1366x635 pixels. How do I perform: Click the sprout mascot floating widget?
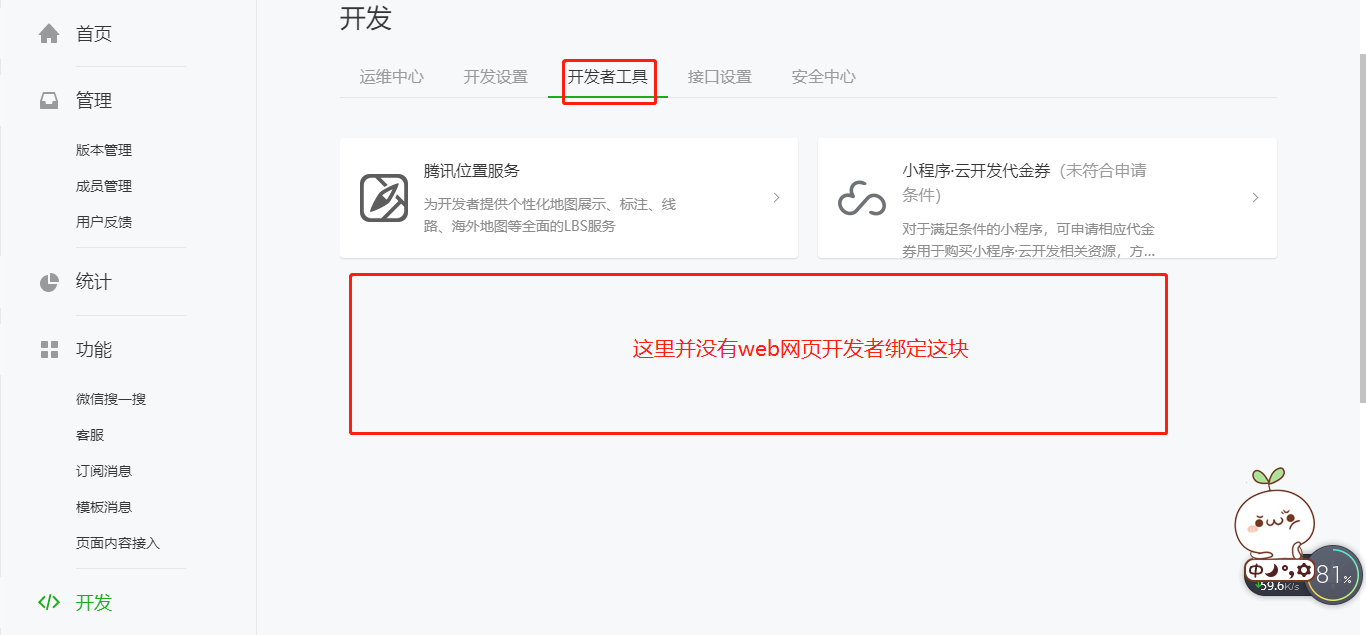pos(1273,512)
